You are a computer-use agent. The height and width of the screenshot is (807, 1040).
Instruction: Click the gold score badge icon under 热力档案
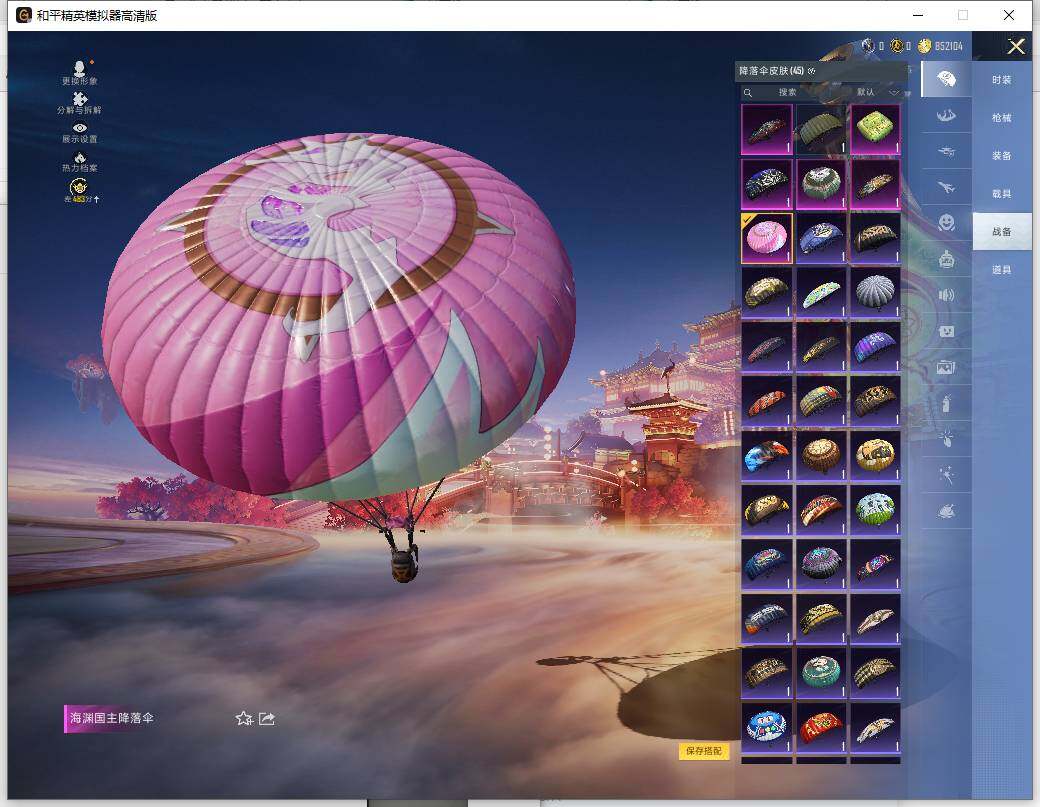[x=79, y=187]
